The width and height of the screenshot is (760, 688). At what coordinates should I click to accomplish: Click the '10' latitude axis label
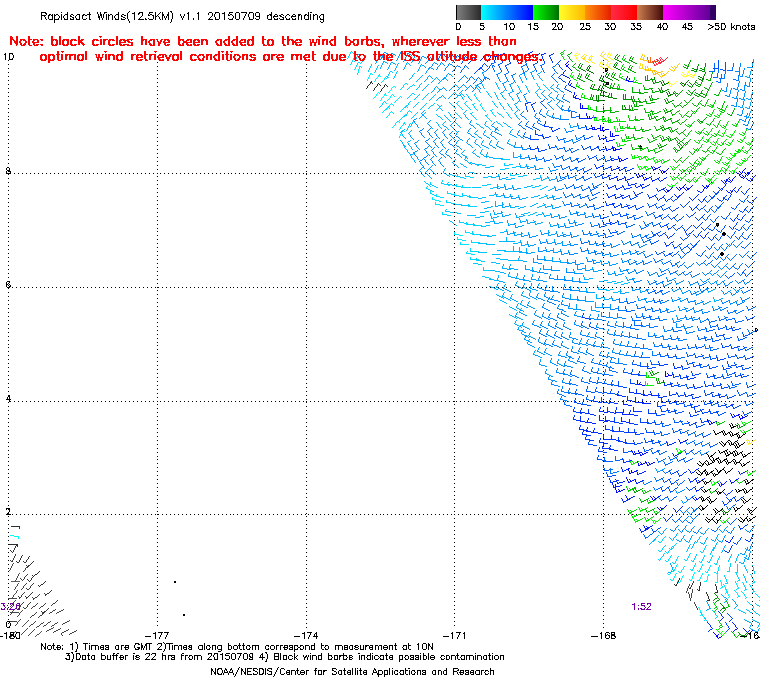tap(9, 57)
